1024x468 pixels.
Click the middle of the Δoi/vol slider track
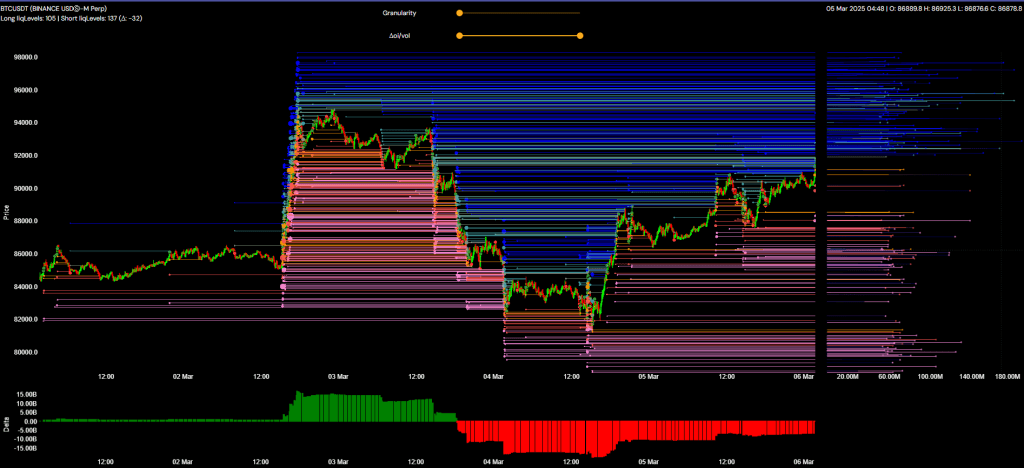click(x=519, y=35)
